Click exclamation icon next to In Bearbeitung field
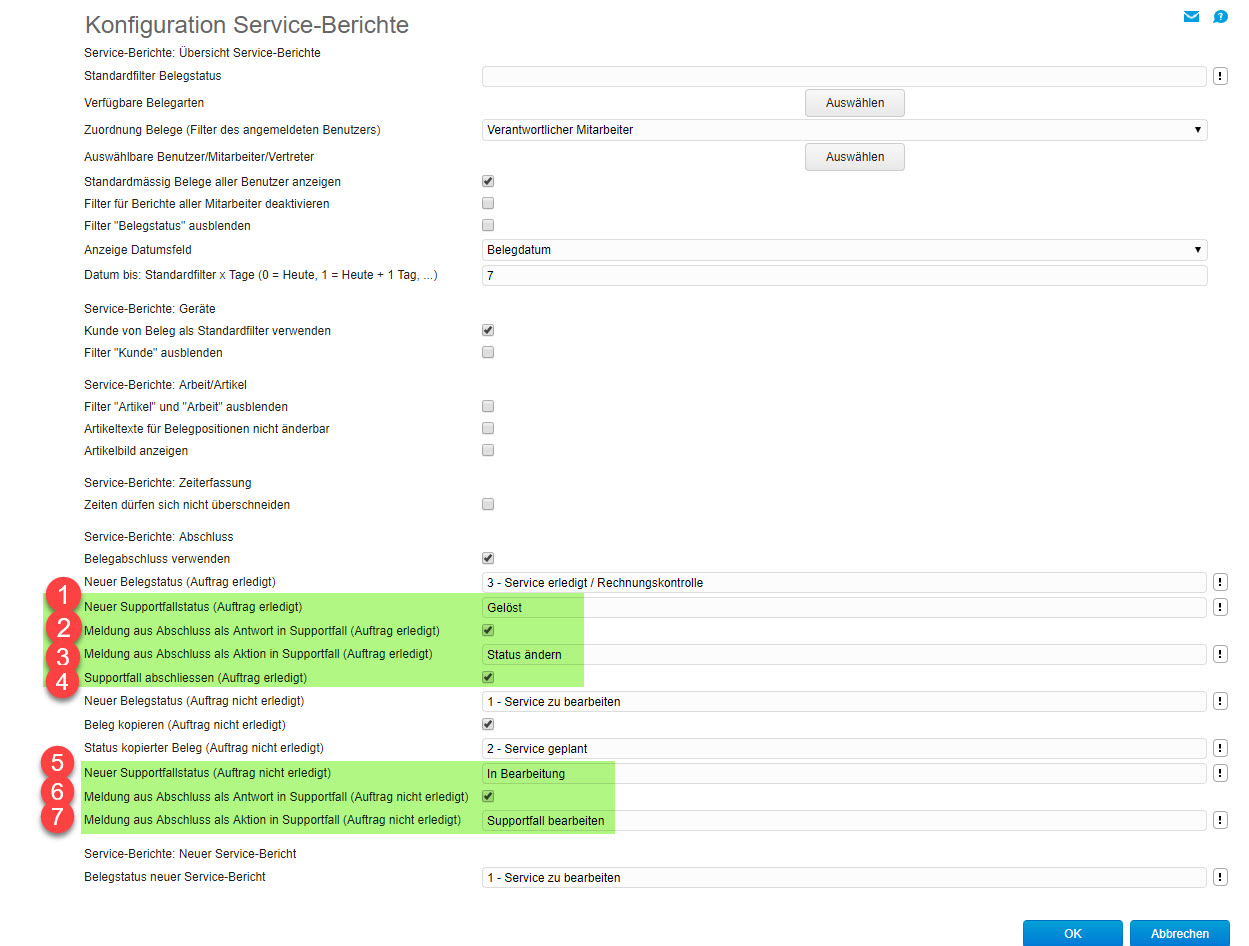The height and width of the screenshot is (946, 1249). (1220, 773)
